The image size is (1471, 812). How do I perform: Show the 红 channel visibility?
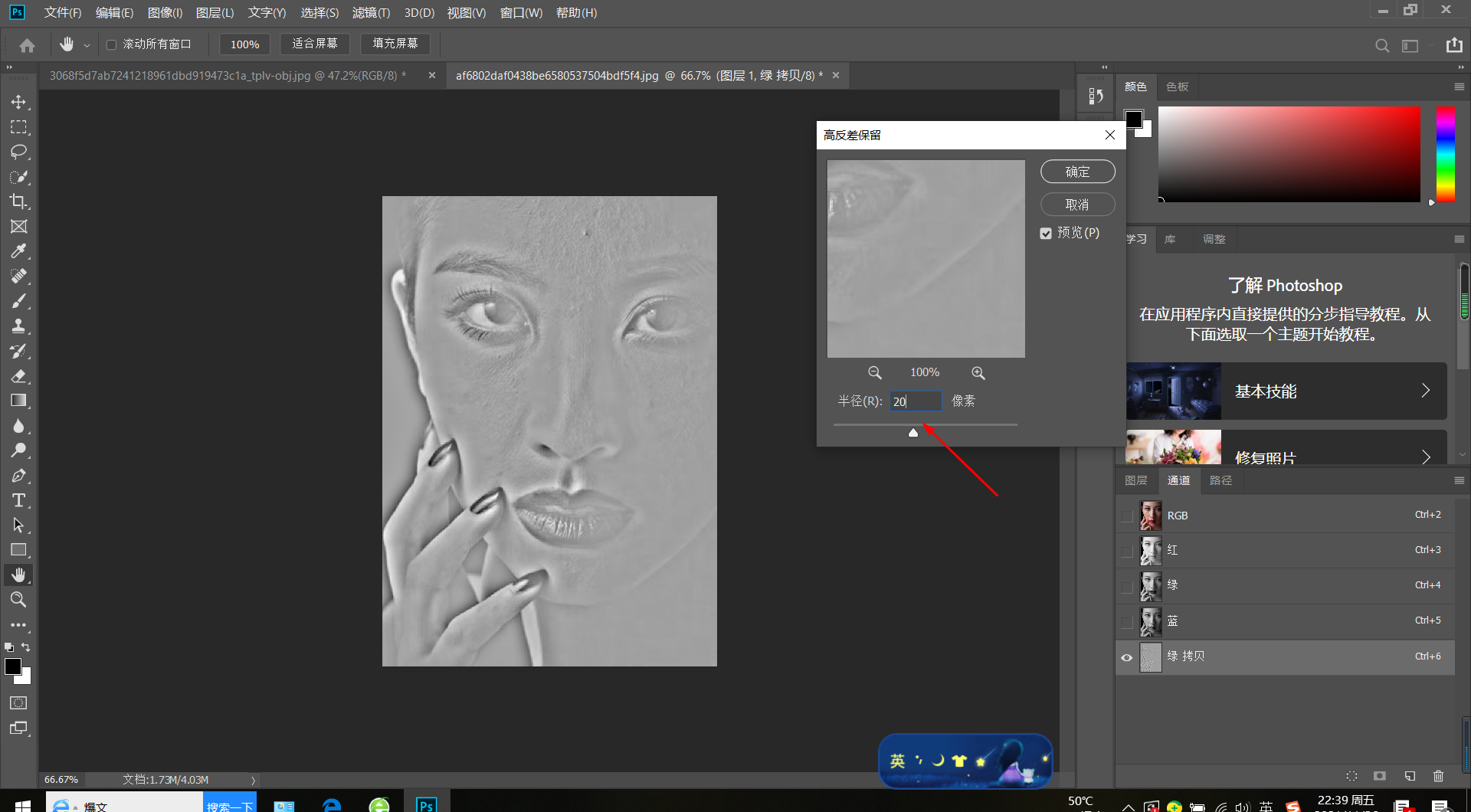[x=1127, y=552]
